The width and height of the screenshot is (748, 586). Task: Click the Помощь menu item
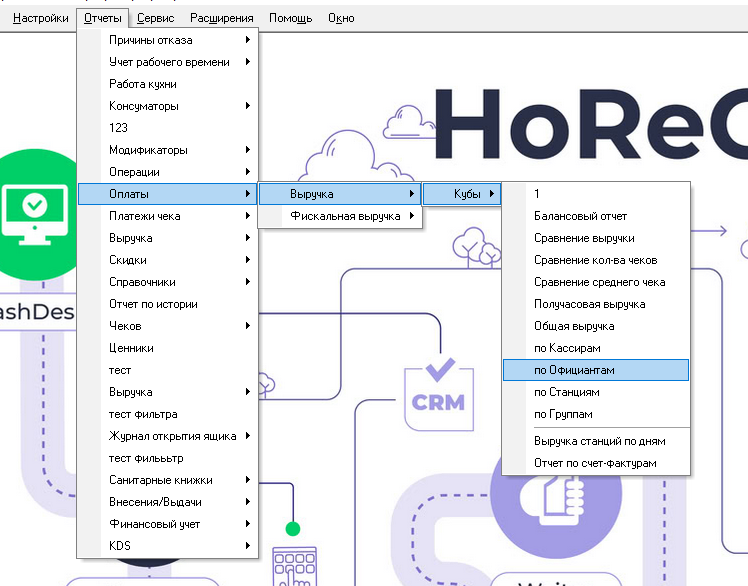290,18
